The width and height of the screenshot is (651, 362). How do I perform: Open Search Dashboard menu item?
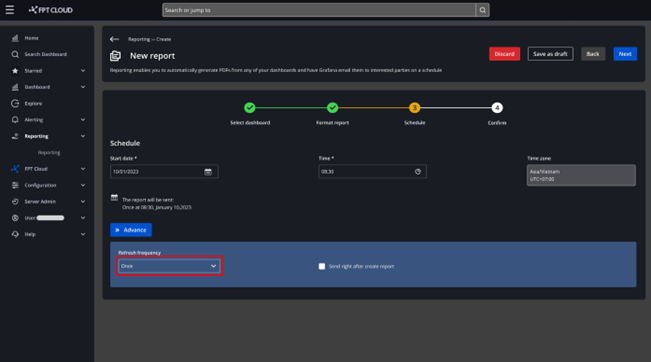[46, 54]
